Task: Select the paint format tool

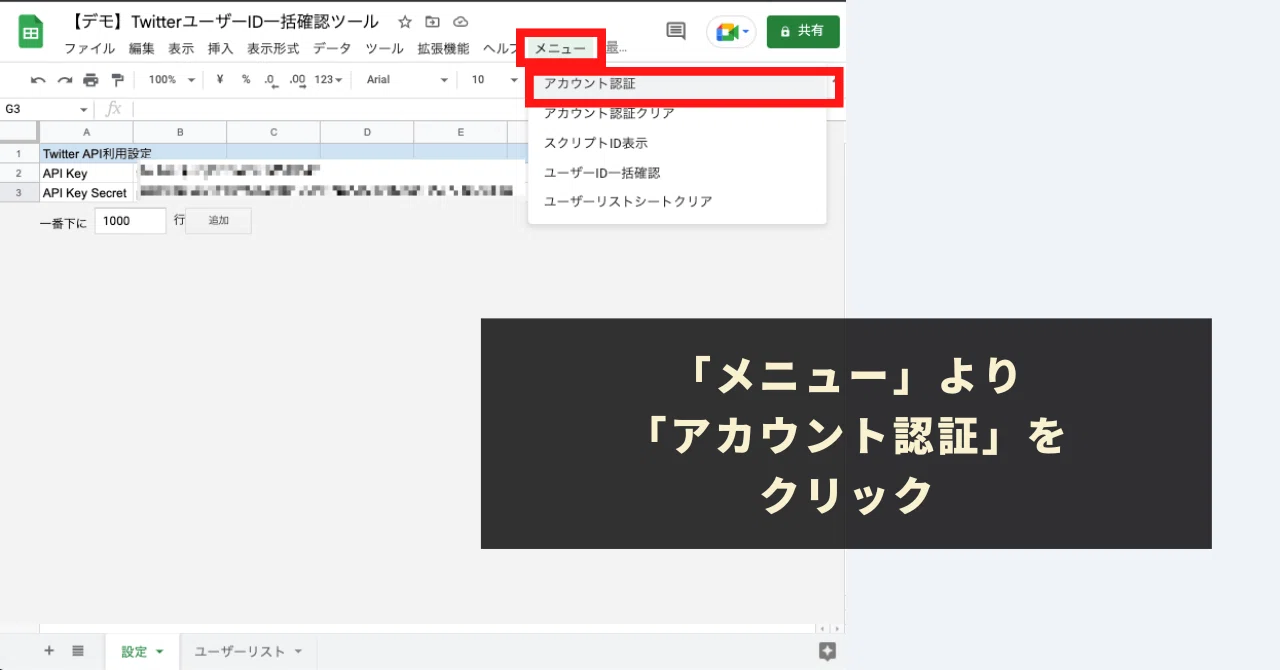Action: point(118,80)
